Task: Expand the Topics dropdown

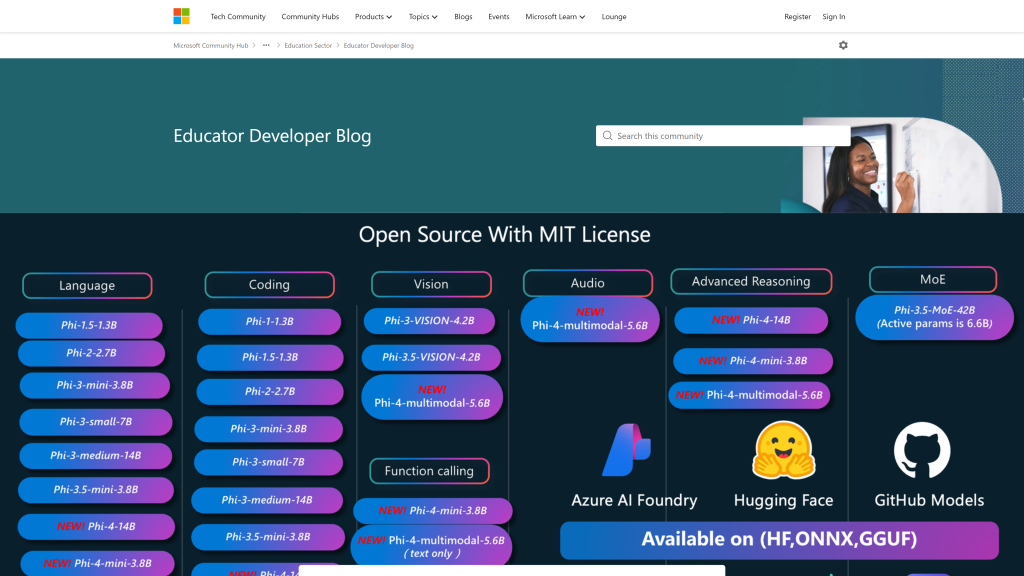Action: [423, 16]
